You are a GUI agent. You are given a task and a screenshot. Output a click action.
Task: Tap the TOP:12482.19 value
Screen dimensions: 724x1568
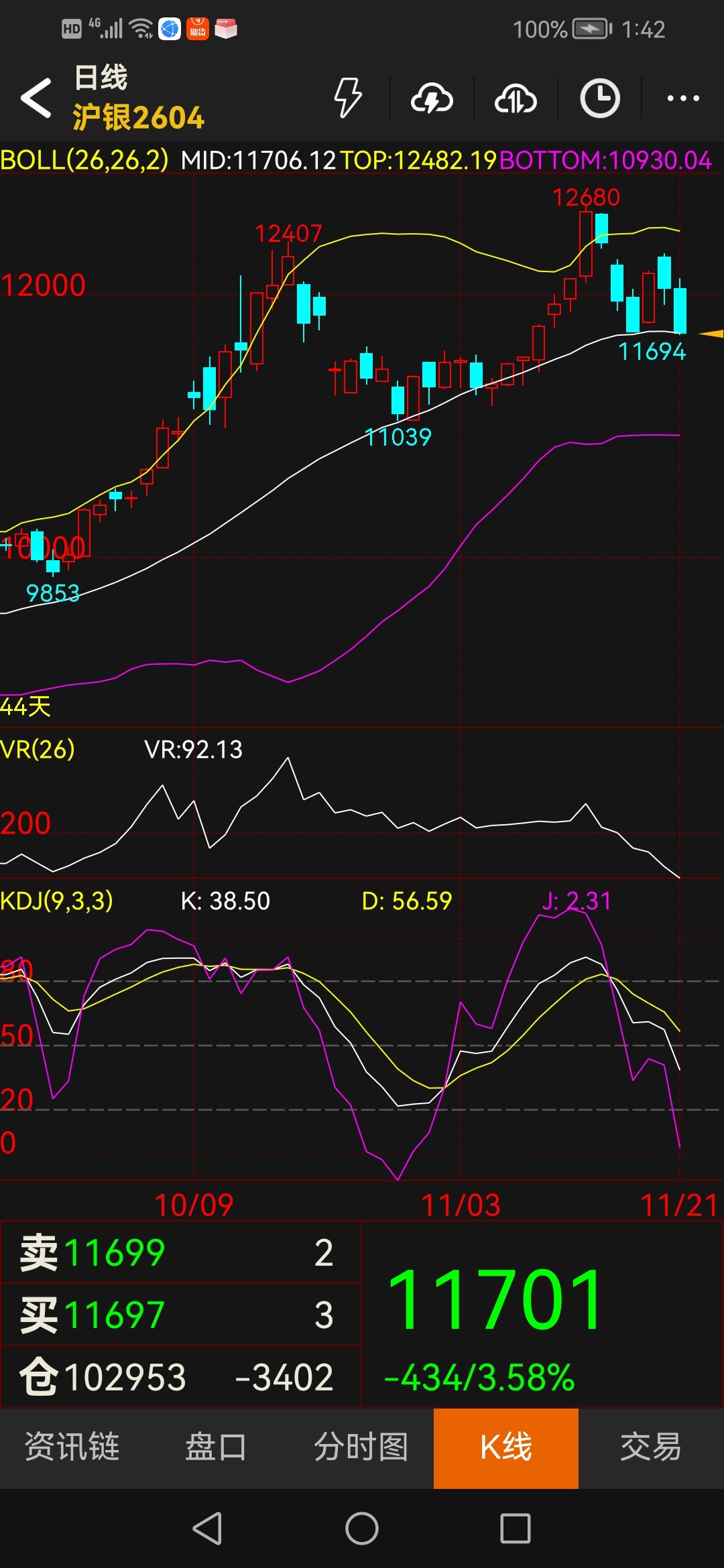pos(418,160)
